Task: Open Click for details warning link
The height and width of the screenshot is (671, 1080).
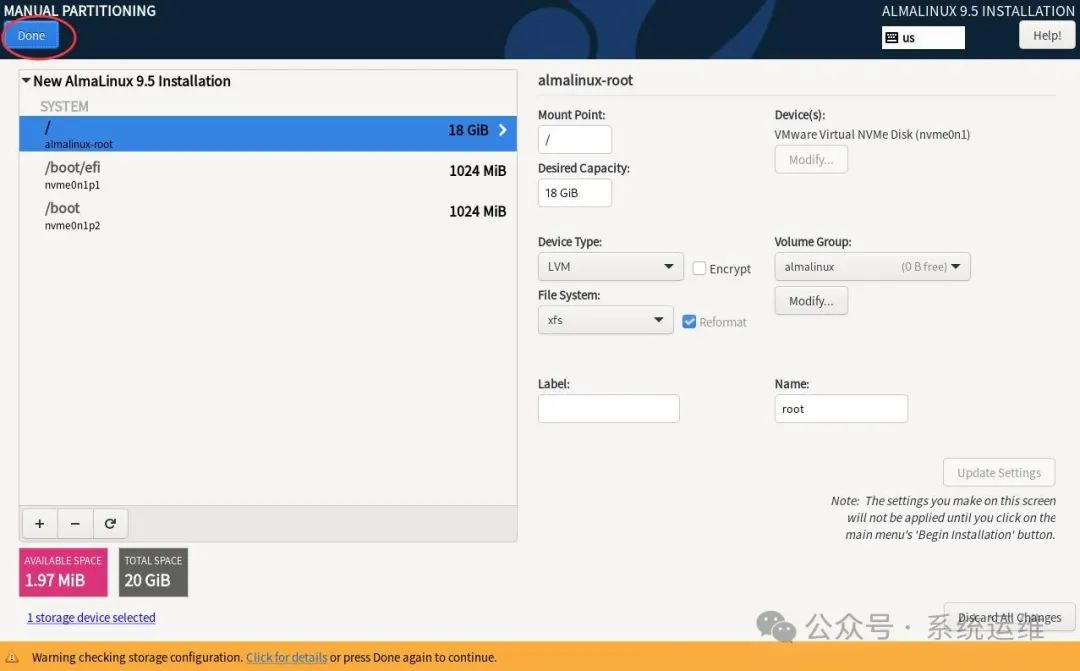Action: click(287, 657)
